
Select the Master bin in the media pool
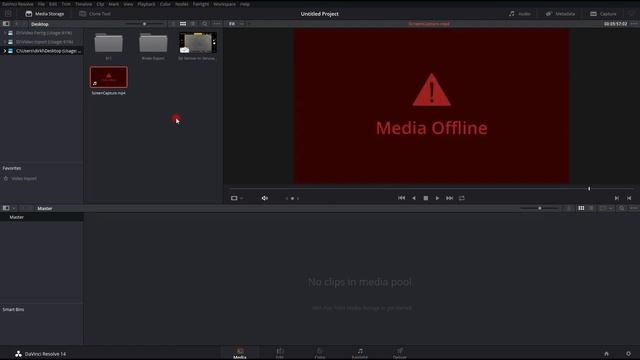click(42, 218)
